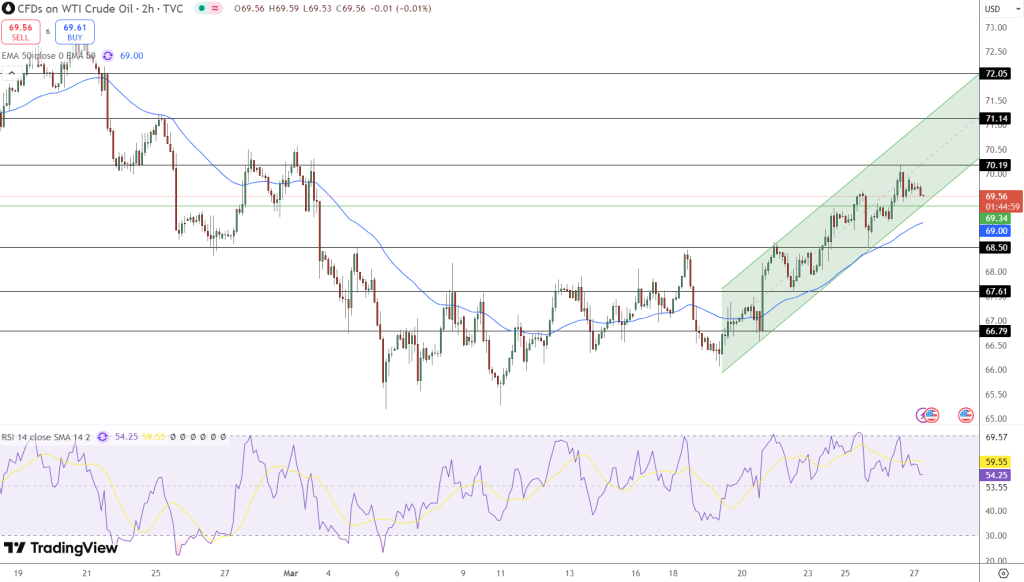This screenshot has height=582, width=1024.
Task: Click the 65.00 price scale label
Action: [996, 418]
